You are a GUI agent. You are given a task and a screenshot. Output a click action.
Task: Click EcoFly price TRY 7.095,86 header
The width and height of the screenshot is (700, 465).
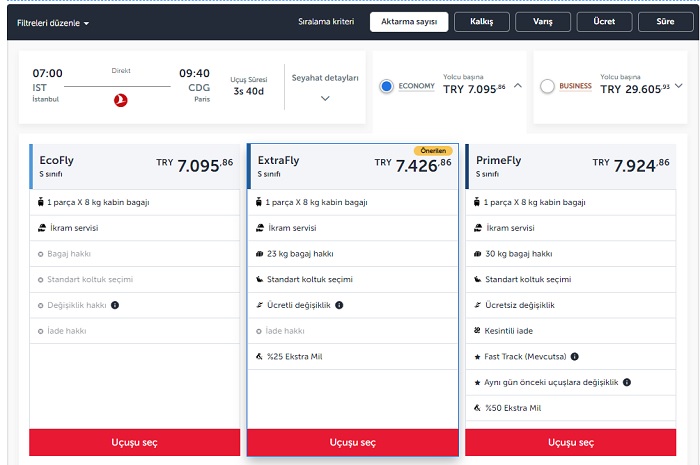coord(195,166)
